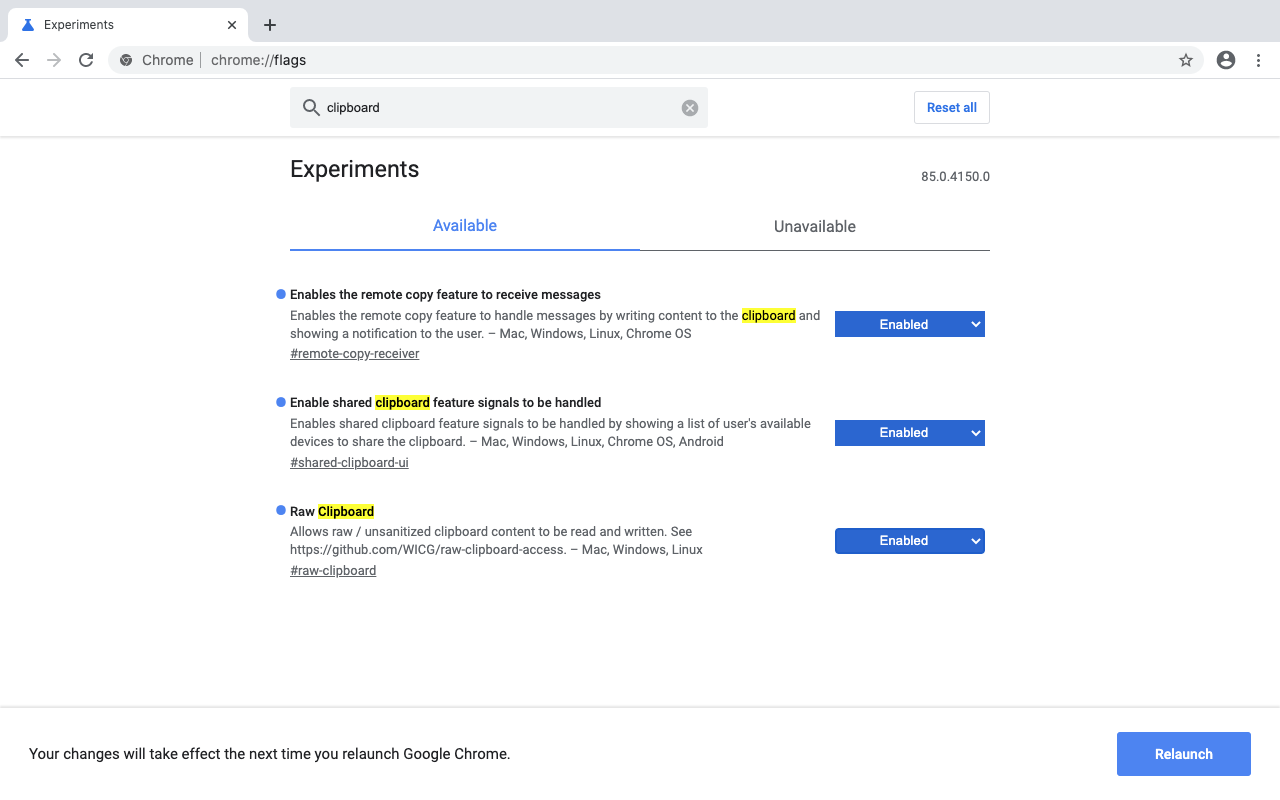Open dropdown for shared clipboard flag

tap(909, 432)
